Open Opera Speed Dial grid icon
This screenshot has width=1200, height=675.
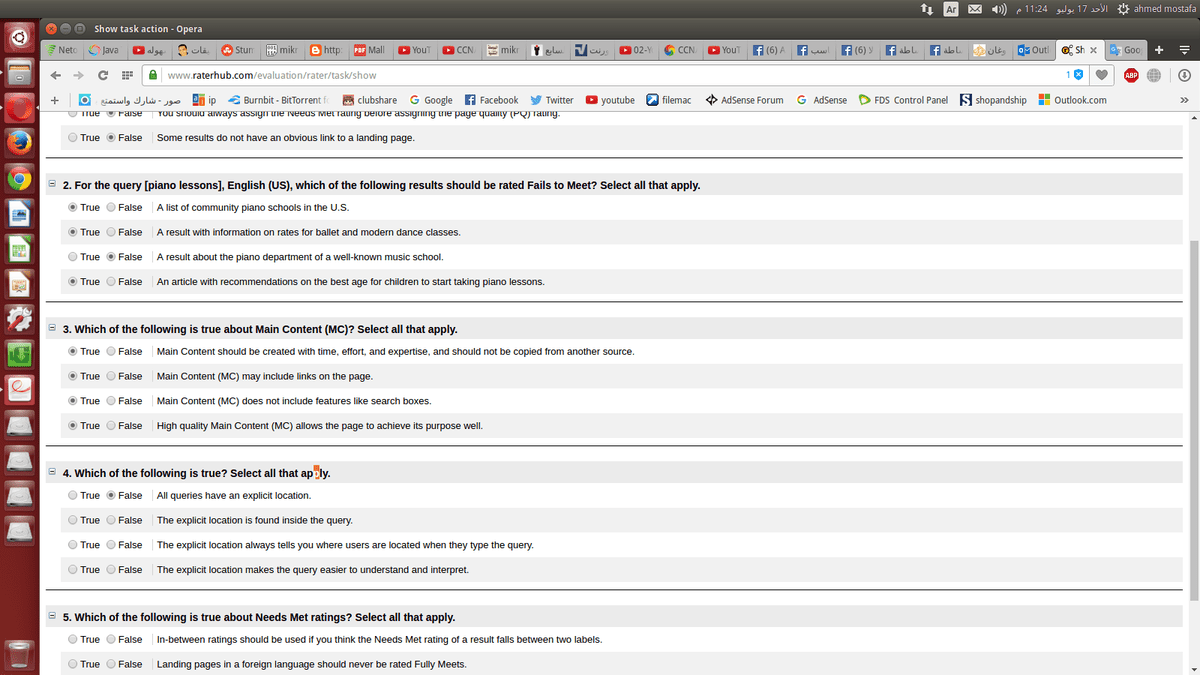[x=127, y=75]
